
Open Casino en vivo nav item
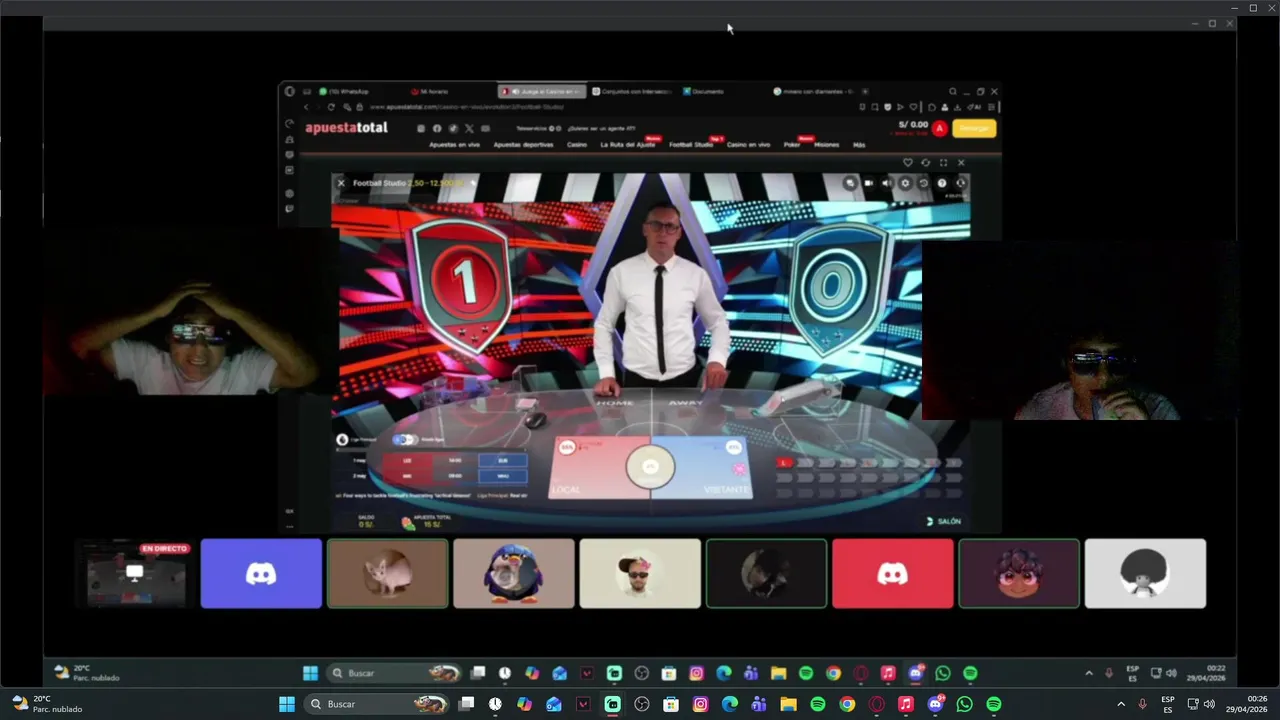(x=748, y=145)
